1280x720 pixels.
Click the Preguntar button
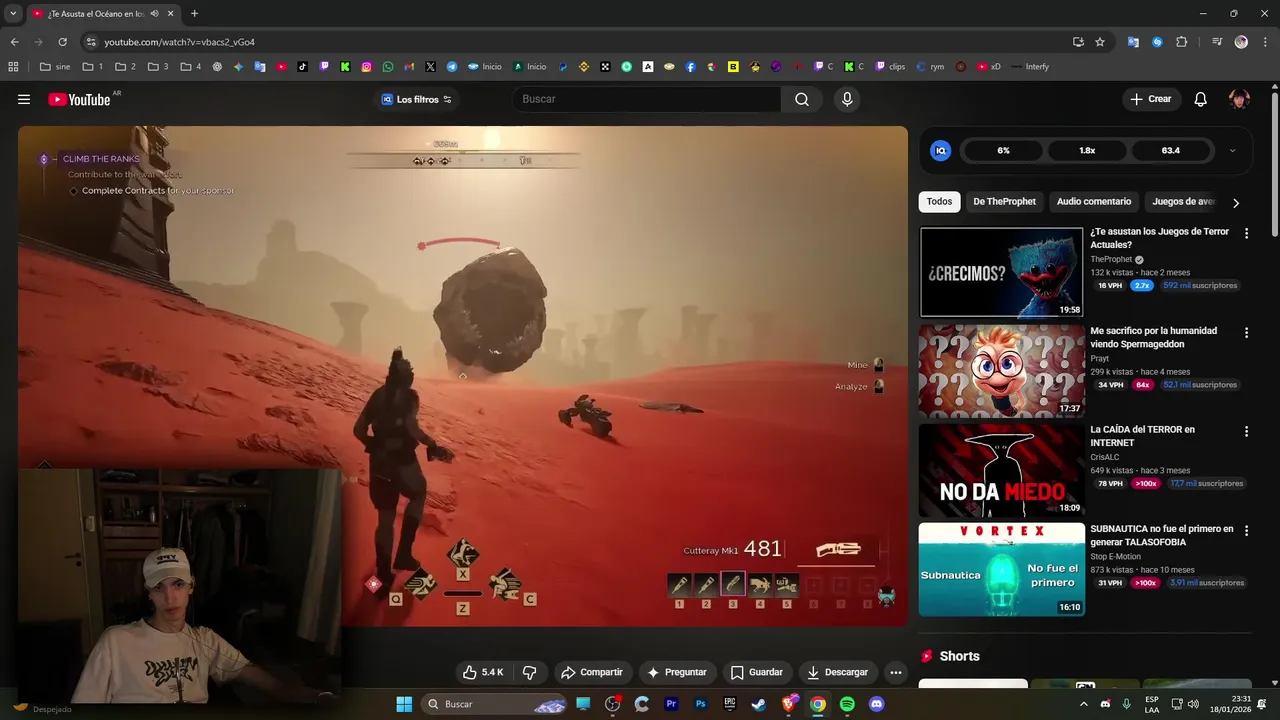[677, 672]
